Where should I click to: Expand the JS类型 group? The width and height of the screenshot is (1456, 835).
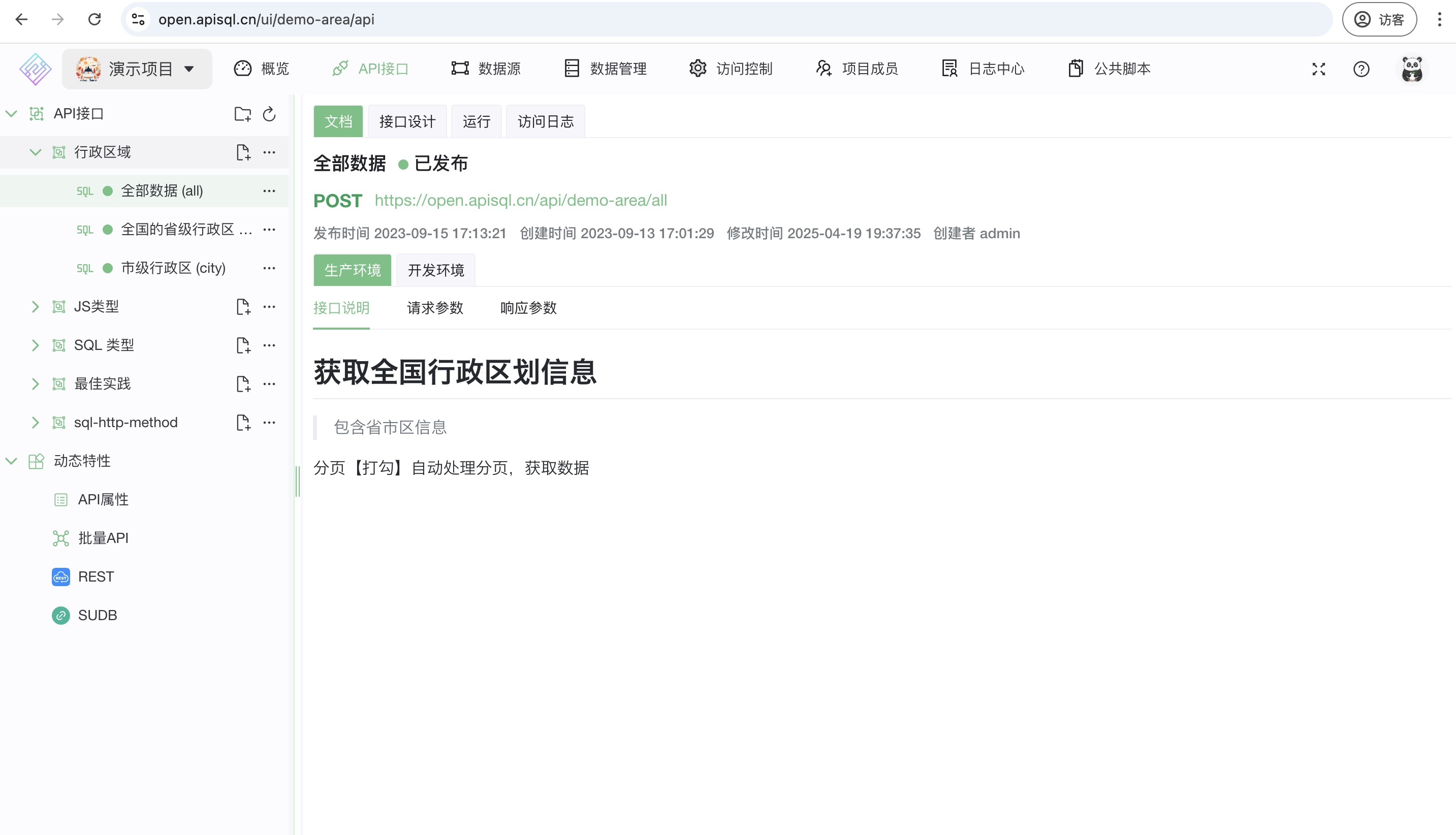tap(36, 306)
